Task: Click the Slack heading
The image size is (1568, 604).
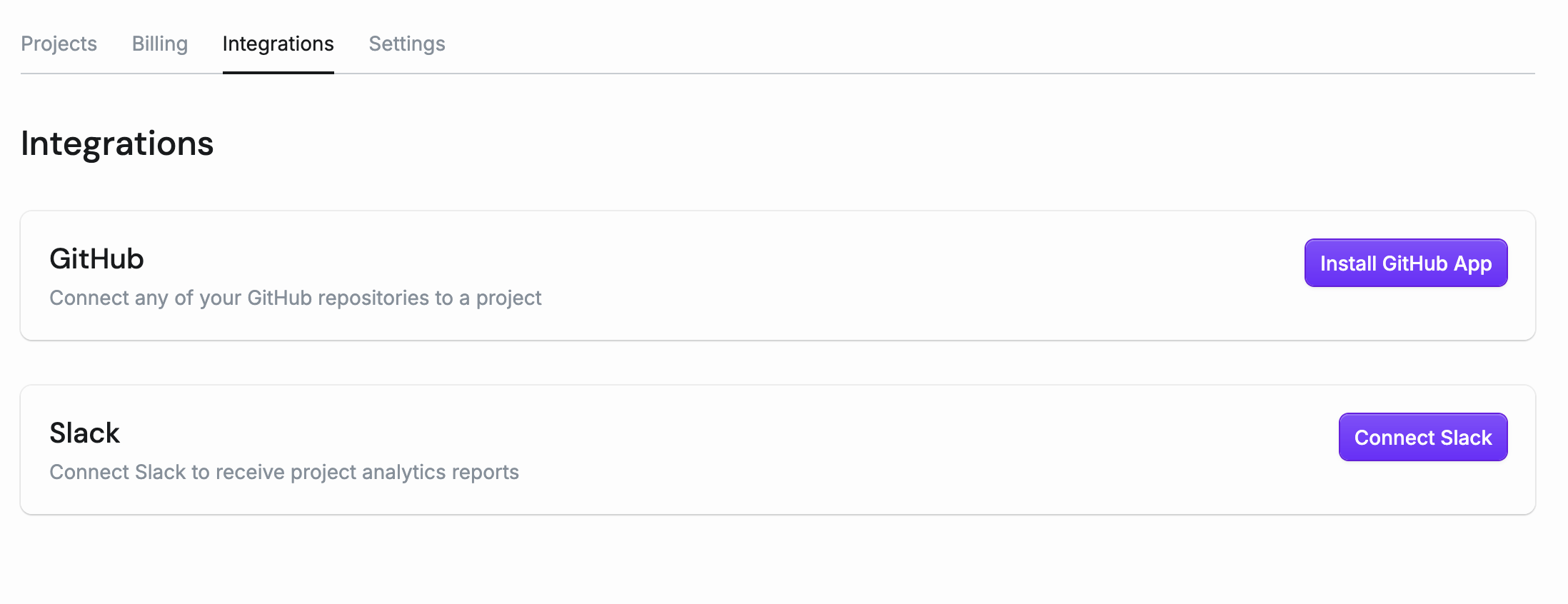Action: click(84, 433)
